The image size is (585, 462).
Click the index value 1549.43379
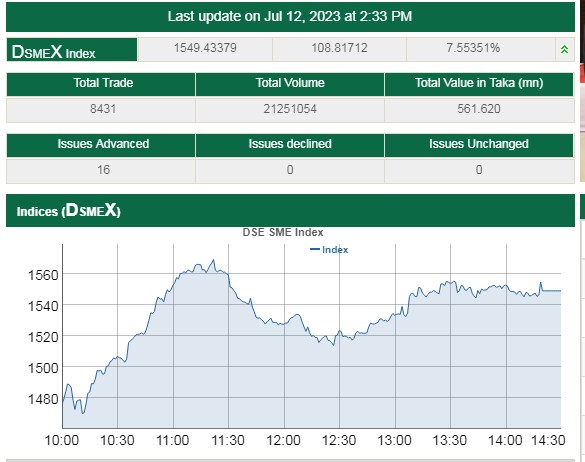tap(205, 48)
